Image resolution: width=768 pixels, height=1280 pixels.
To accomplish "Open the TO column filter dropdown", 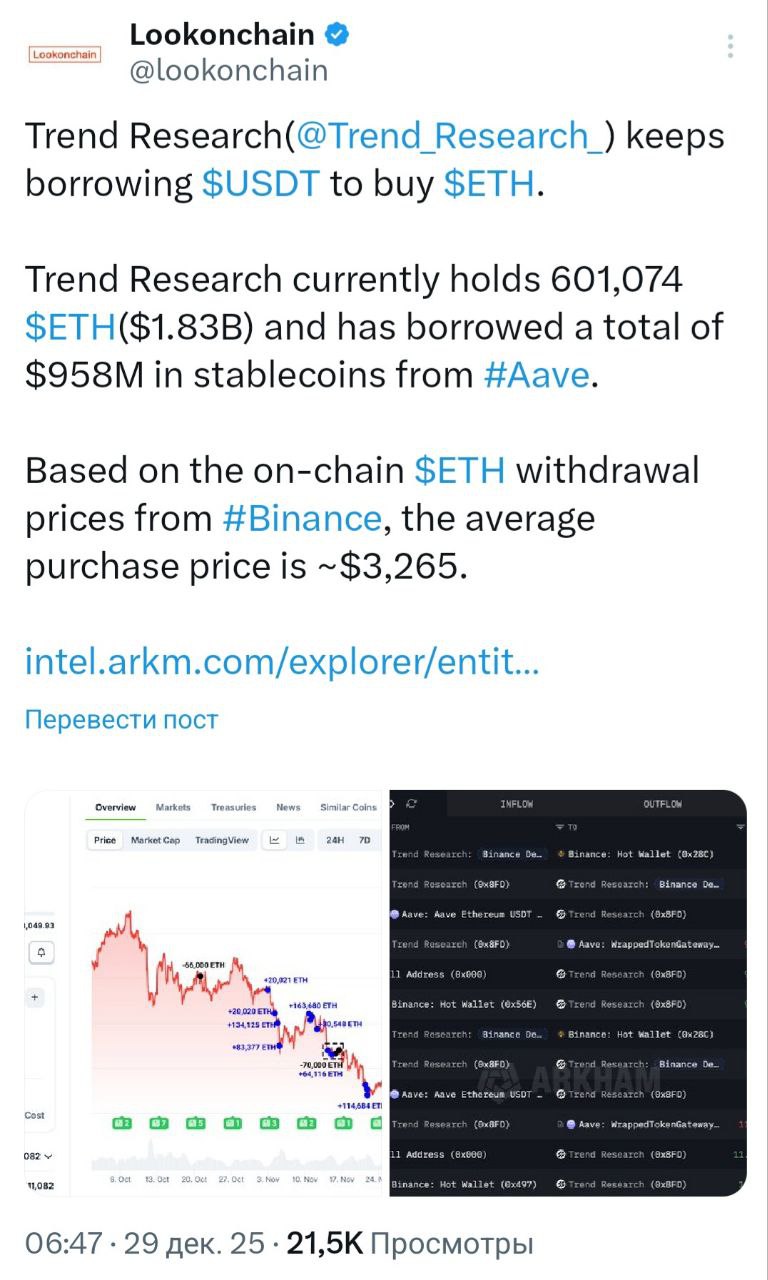I will [x=560, y=828].
